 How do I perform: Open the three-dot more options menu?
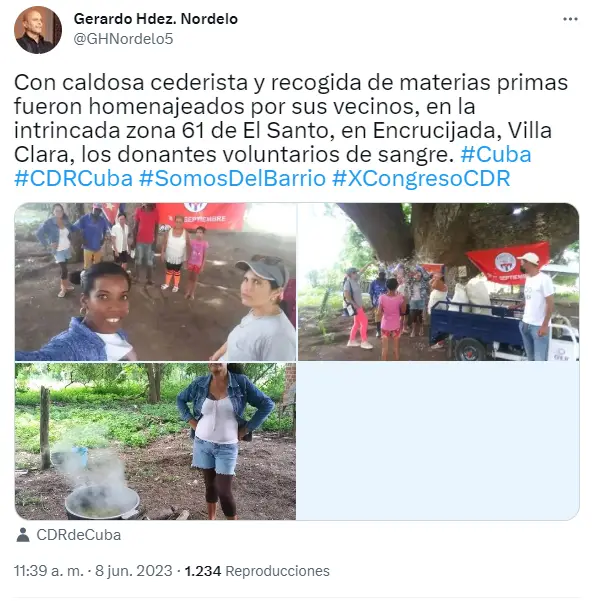pos(570,19)
